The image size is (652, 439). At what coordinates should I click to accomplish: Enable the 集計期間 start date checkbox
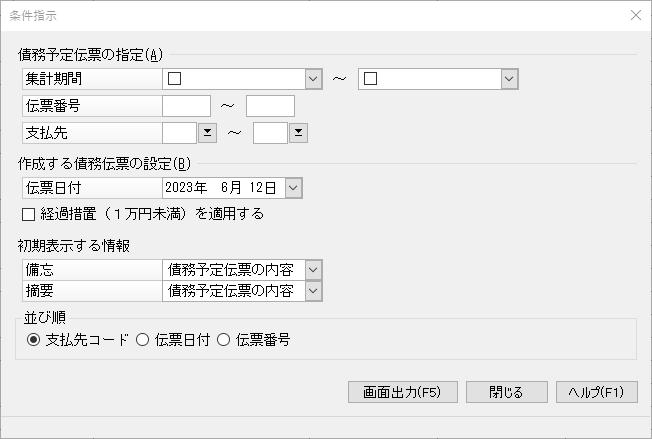point(174,79)
